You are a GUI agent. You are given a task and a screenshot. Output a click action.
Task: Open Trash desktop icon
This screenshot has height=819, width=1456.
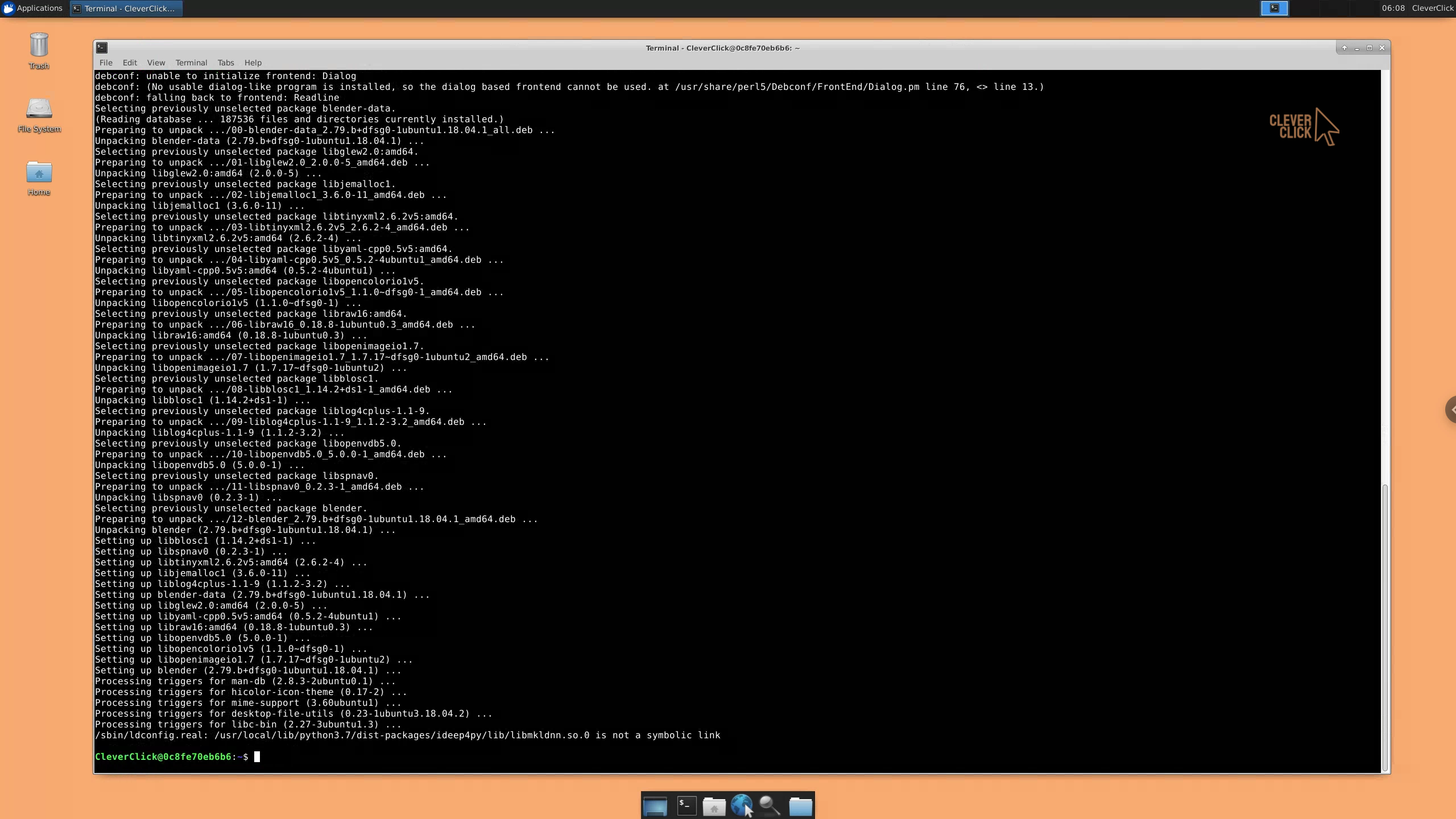tap(39, 50)
